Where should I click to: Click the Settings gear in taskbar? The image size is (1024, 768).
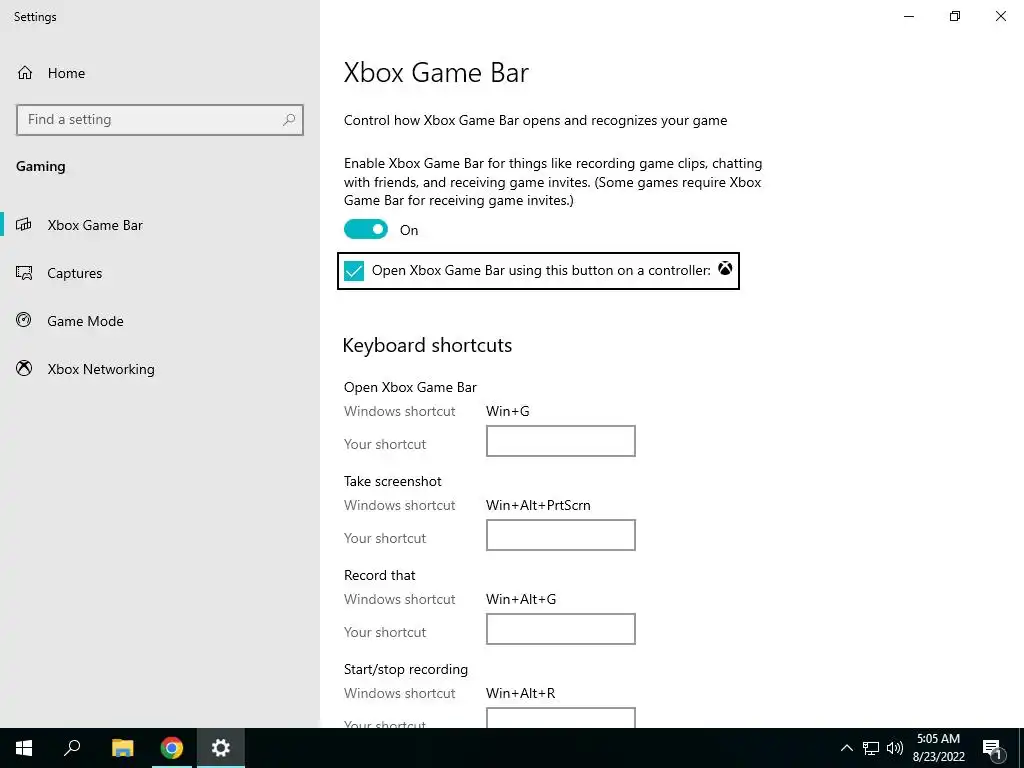coord(221,748)
